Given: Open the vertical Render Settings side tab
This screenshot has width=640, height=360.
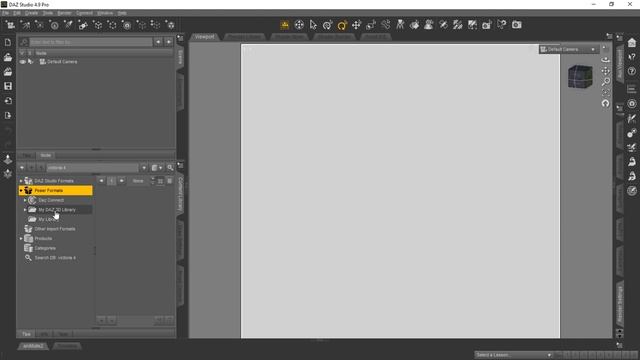Looking at the screenshot, I should 620,304.
